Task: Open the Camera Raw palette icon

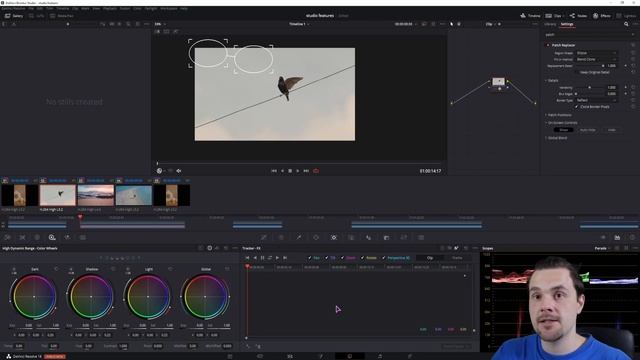Action: [x=8, y=237]
